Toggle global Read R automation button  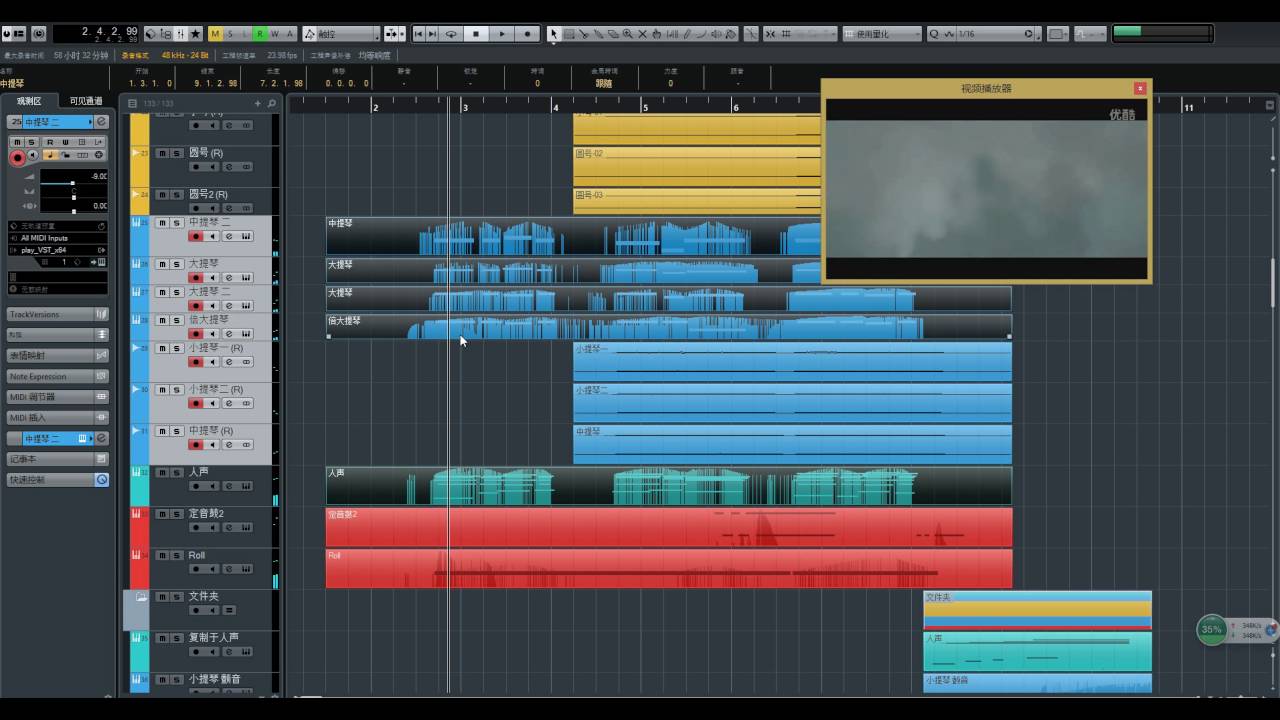click(x=260, y=34)
